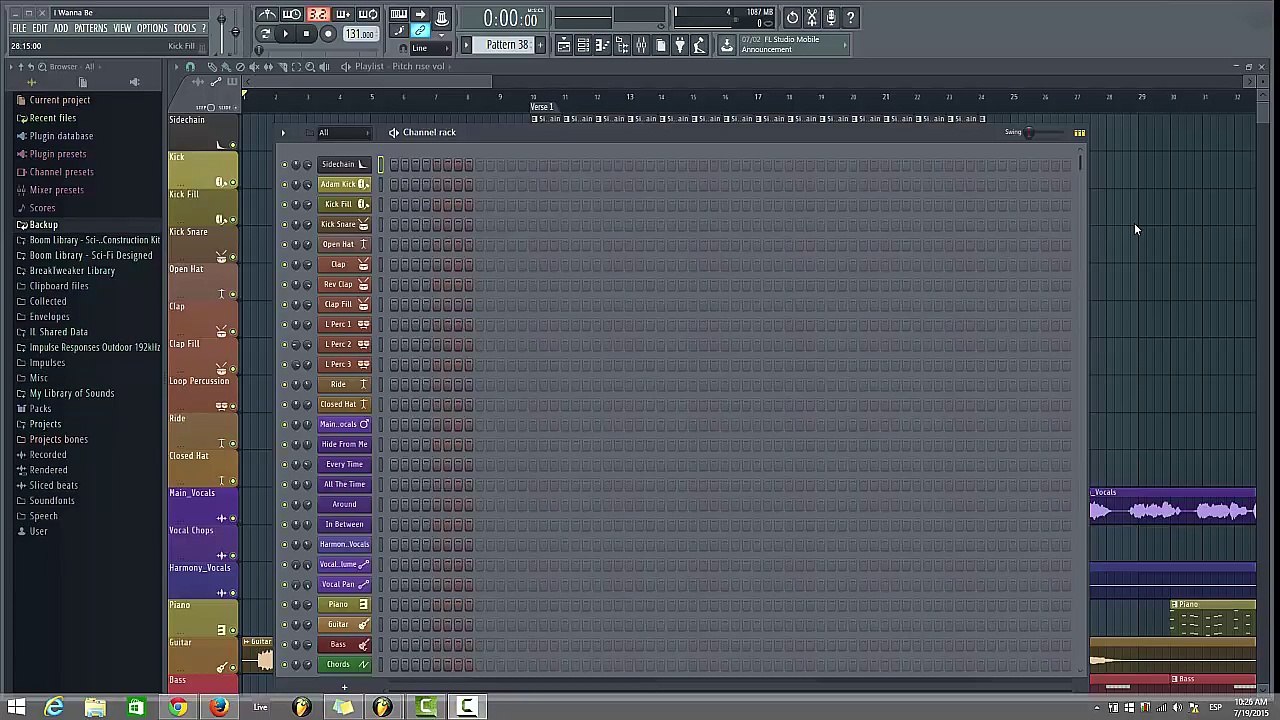Open the FILE menu

point(19,28)
